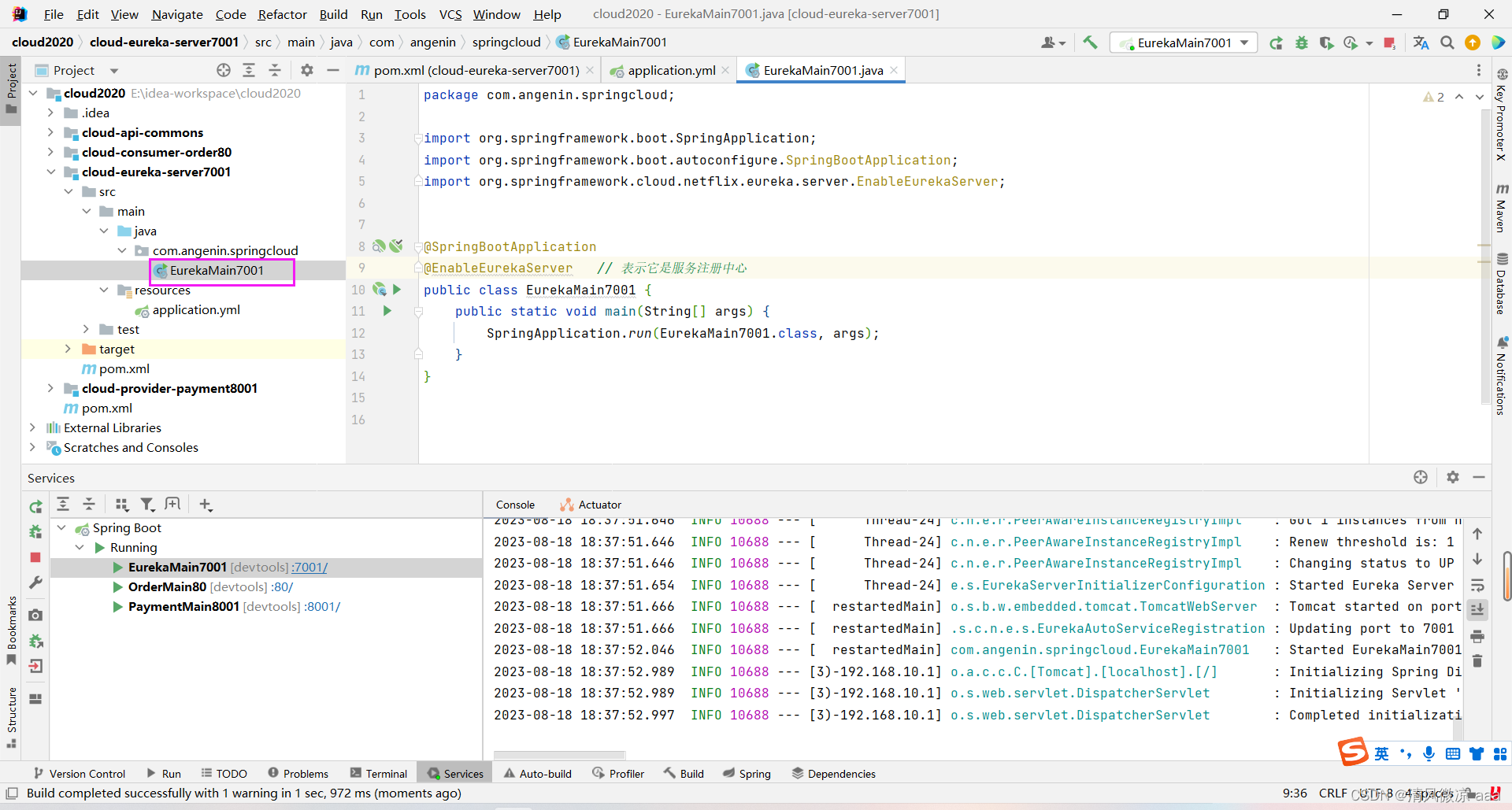
Task: Open Project panel settings gear
Action: 307,70
